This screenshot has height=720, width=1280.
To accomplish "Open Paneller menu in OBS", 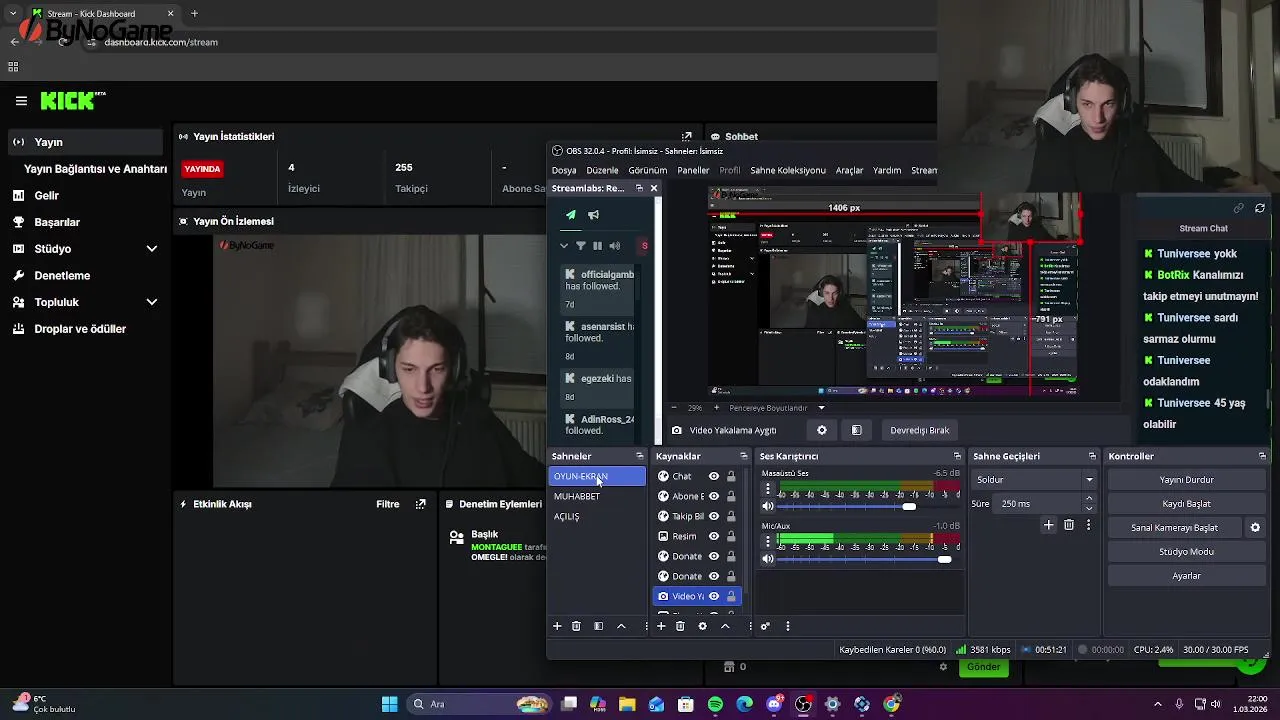I will tap(693, 170).
